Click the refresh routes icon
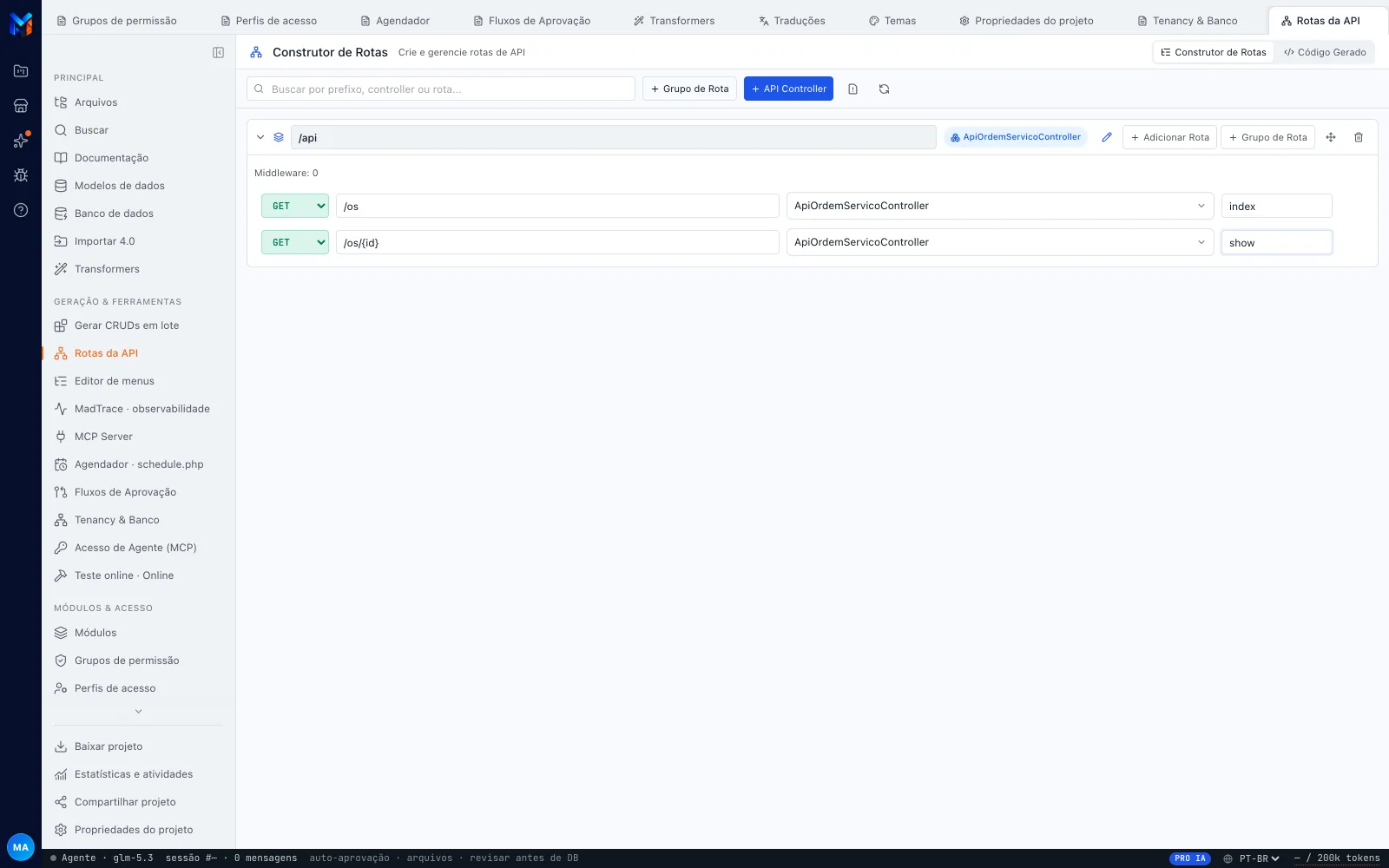The width and height of the screenshot is (1389, 868). click(x=884, y=89)
